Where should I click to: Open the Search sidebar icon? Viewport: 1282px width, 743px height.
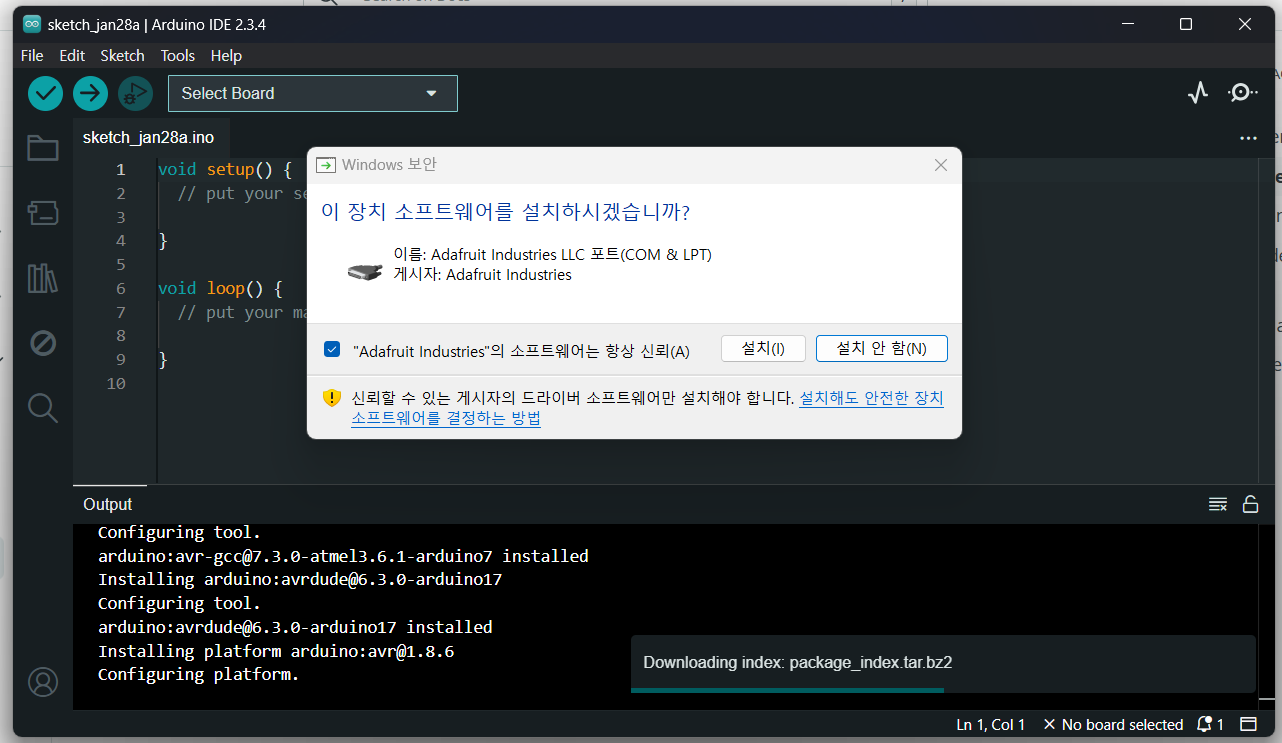[x=42, y=407]
